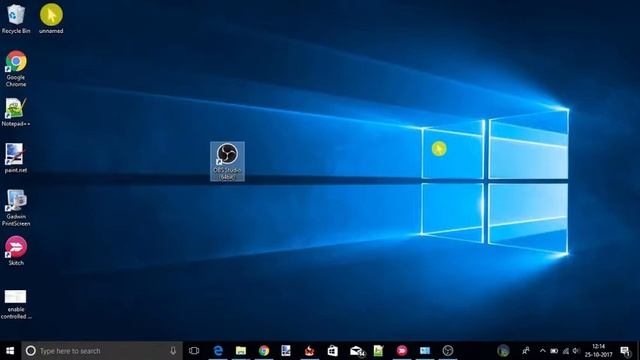640x360 pixels.
Task: Click the round globe icon near system tray
Action: point(503,351)
